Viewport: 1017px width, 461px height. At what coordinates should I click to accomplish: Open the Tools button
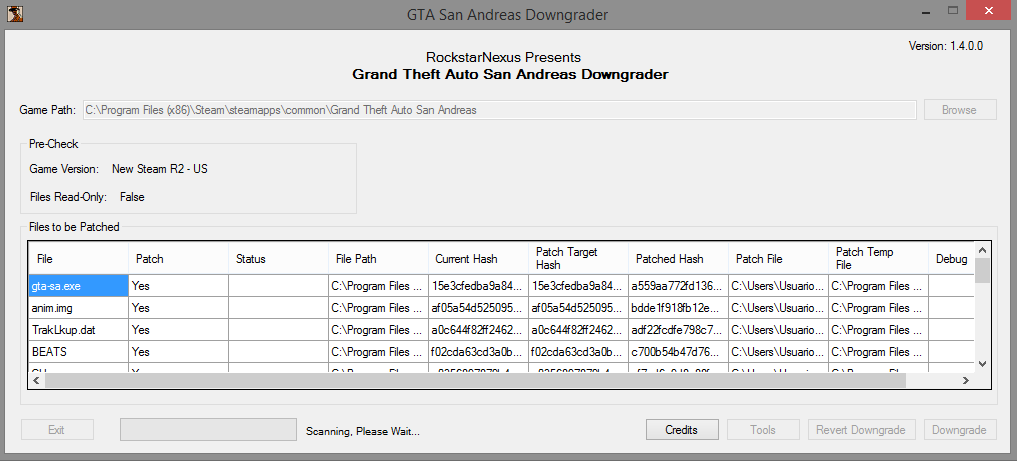(763, 430)
